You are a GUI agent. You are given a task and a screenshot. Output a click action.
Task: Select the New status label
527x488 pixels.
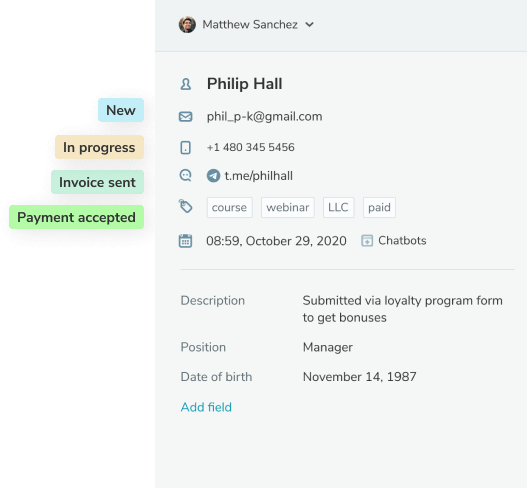(x=121, y=110)
